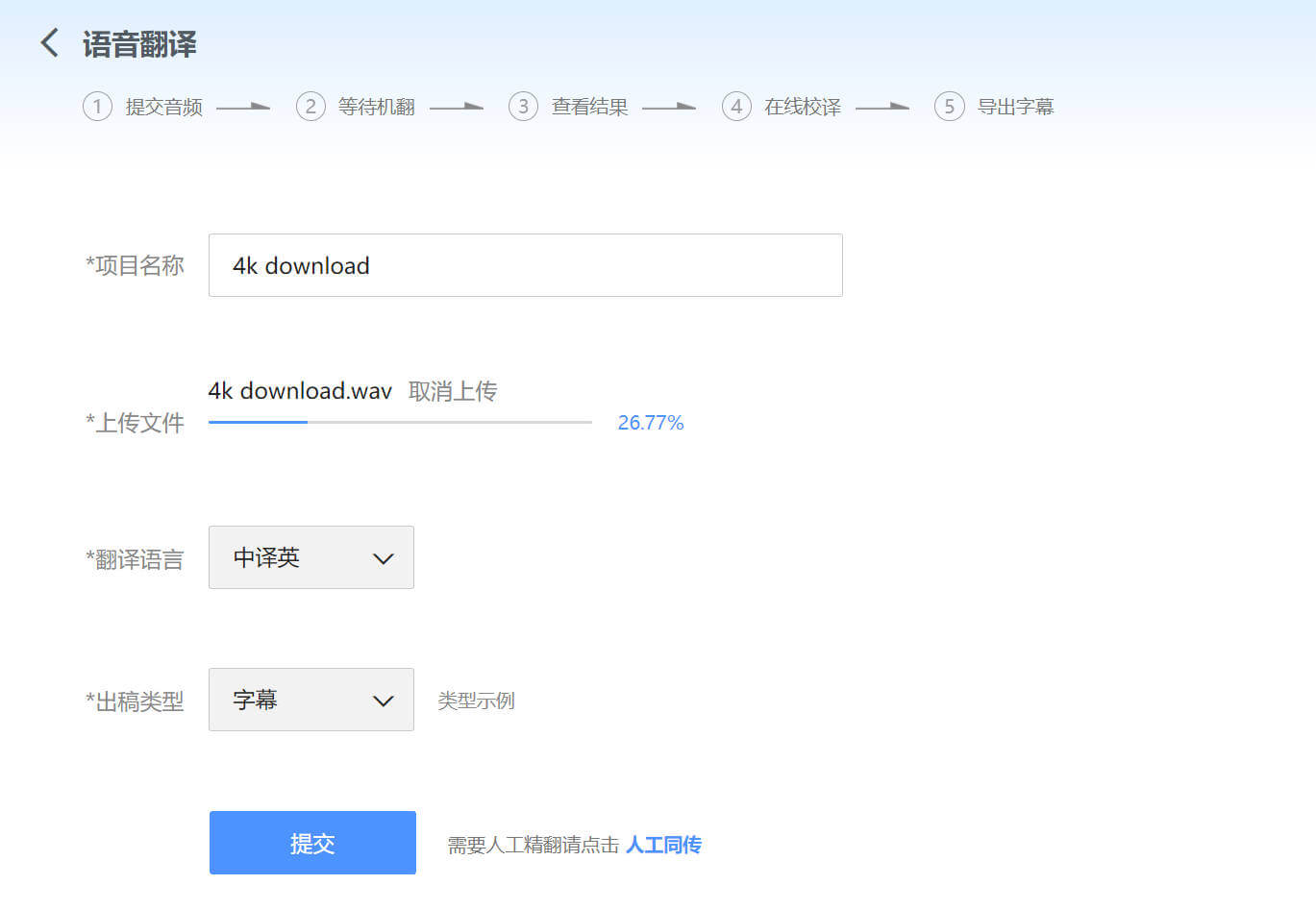
Task: Click step 3 查看结果 circle icon
Action: coord(523,106)
